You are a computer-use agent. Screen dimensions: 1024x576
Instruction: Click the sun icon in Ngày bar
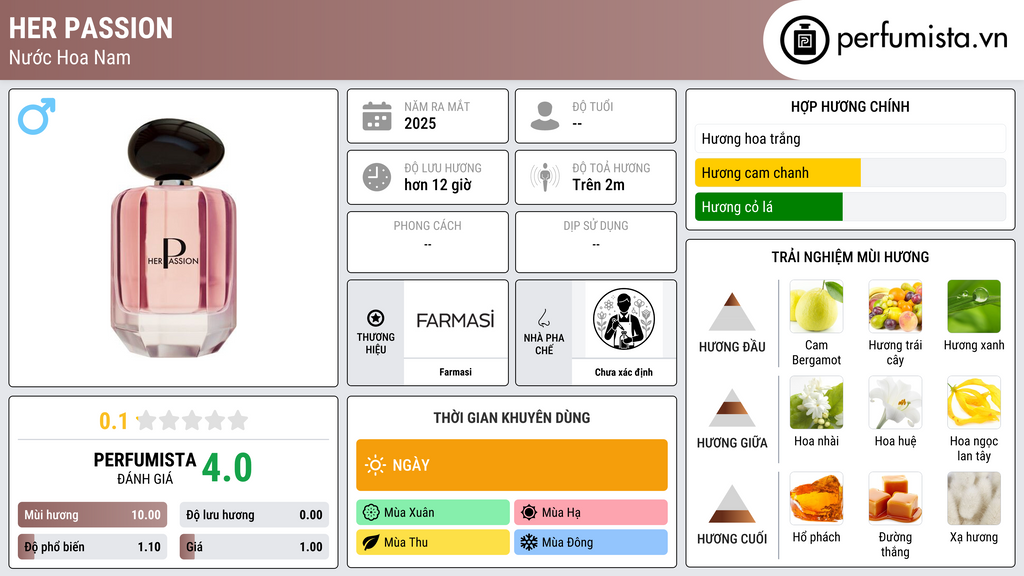375,465
